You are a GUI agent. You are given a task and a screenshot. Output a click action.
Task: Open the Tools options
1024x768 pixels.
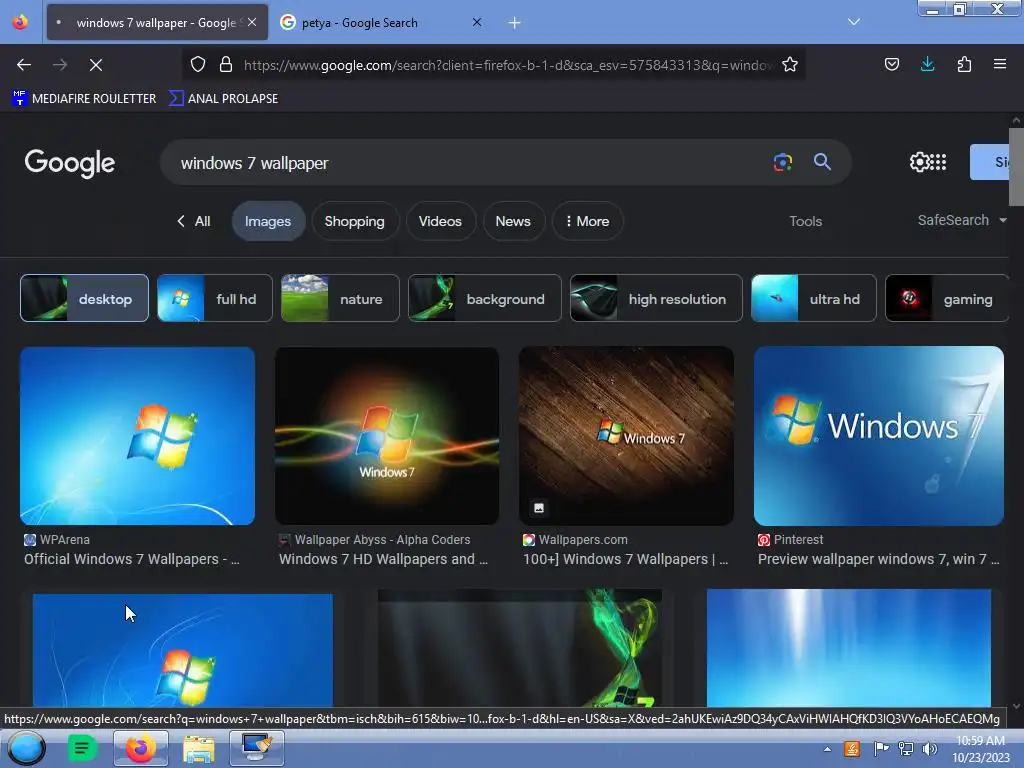pyautogui.click(x=805, y=221)
